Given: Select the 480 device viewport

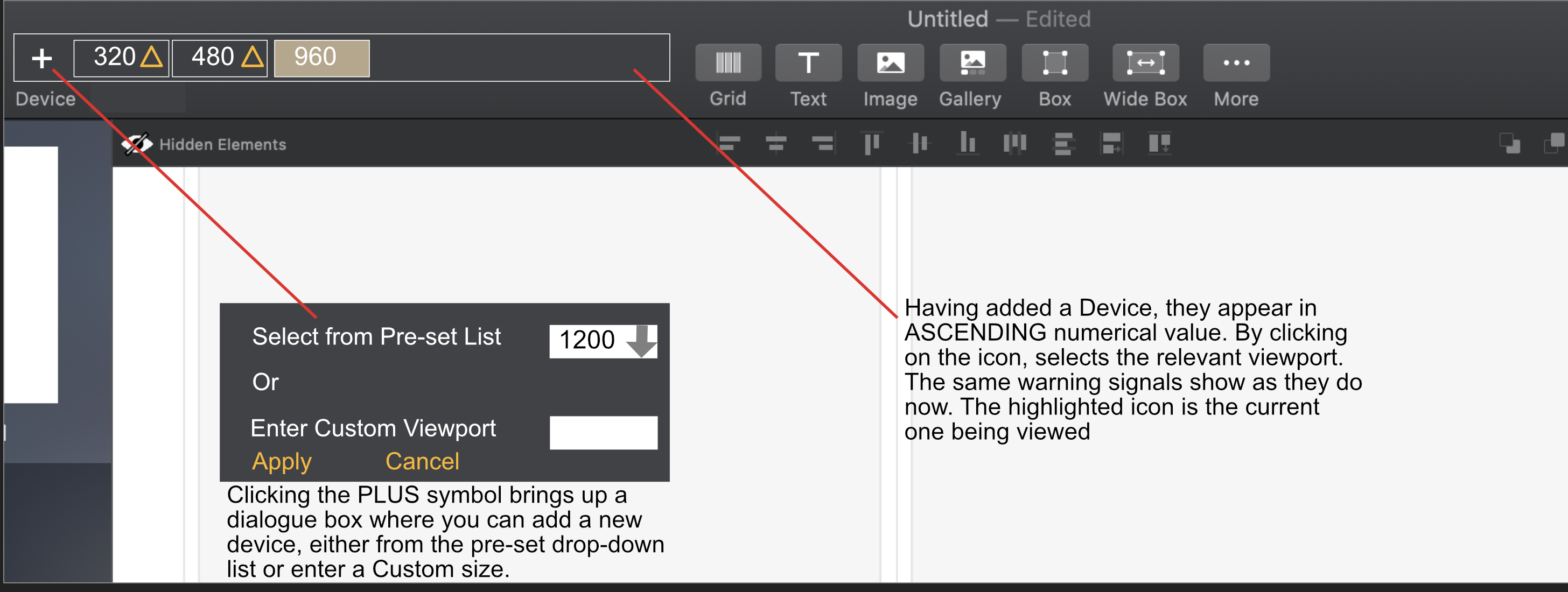Looking at the screenshot, I should [x=220, y=58].
